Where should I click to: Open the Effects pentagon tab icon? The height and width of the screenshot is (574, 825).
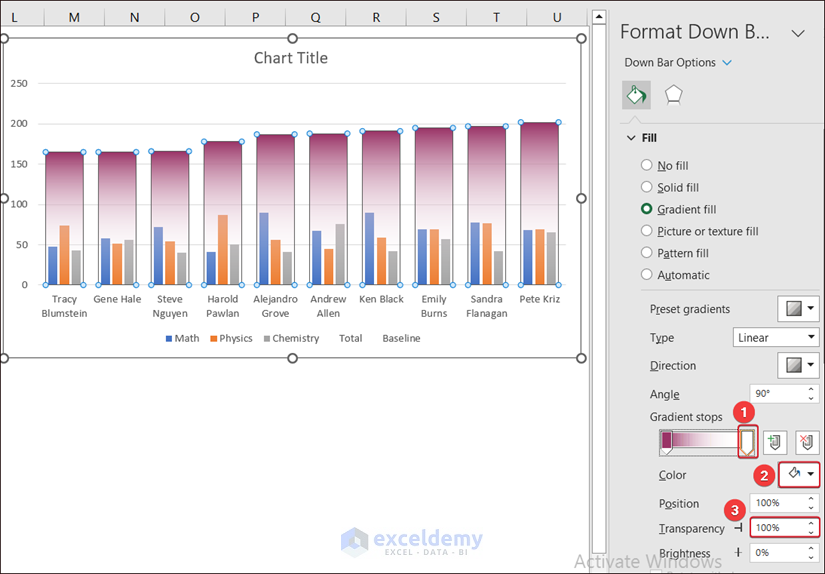[673, 95]
